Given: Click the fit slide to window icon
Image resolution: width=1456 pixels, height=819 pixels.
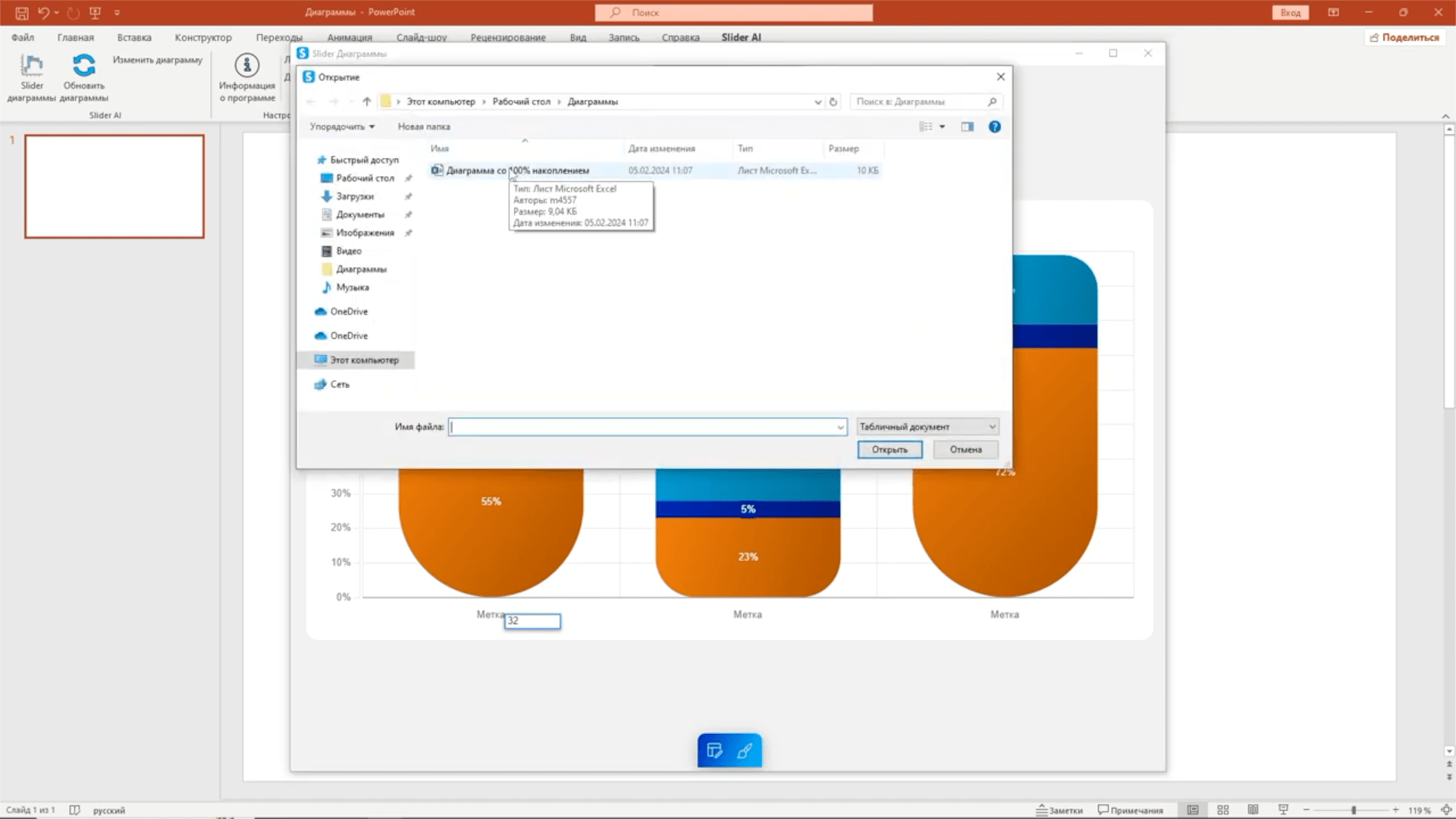Looking at the screenshot, I should 1446,810.
